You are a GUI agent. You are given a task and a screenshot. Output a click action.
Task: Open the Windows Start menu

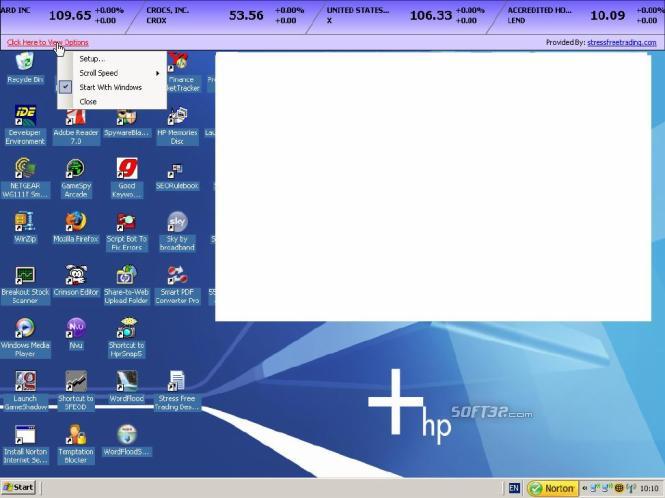click(x=18, y=488)
